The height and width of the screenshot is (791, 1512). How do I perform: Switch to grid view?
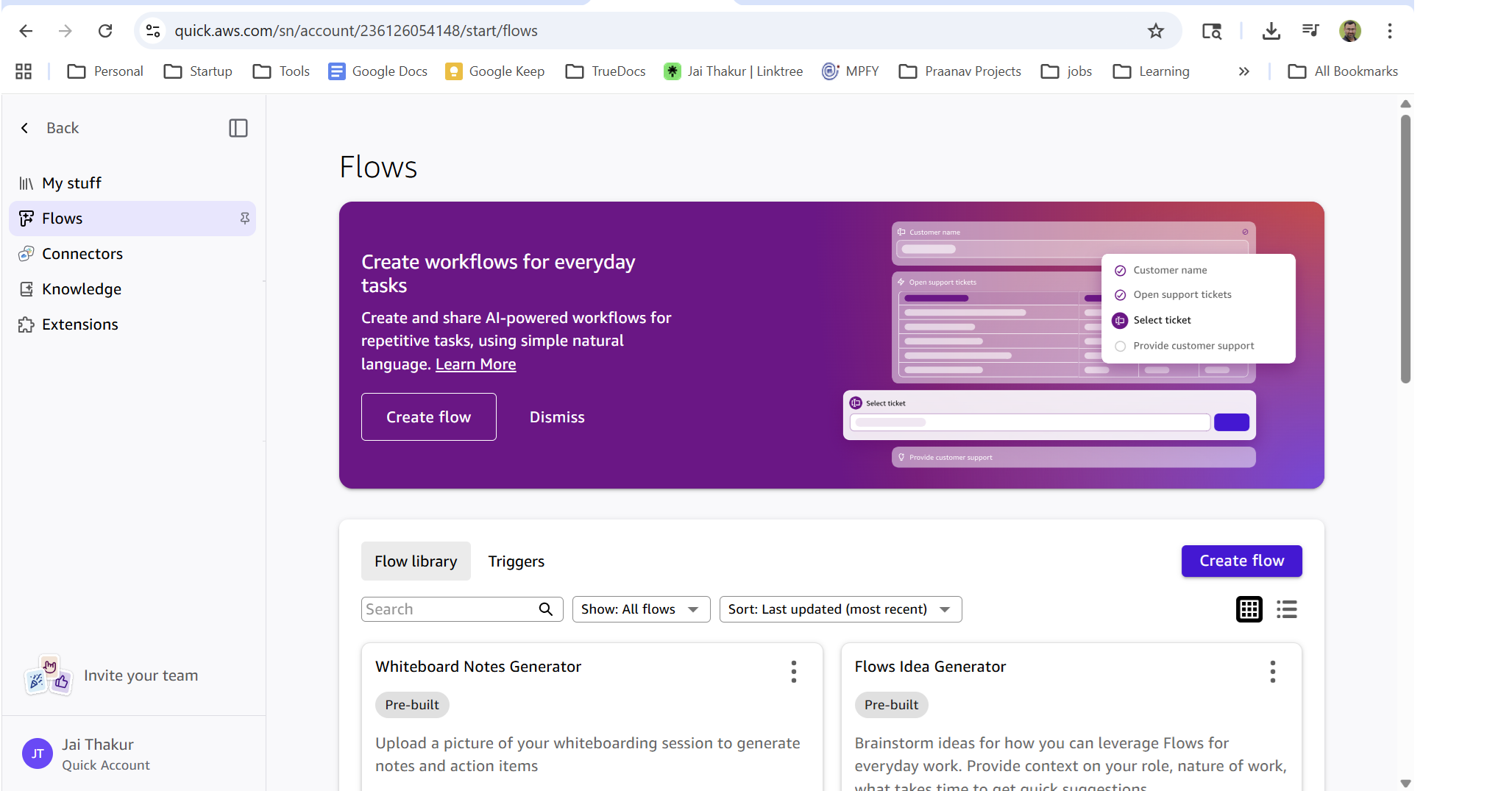pyautogui.click(x=1249, y=609)
